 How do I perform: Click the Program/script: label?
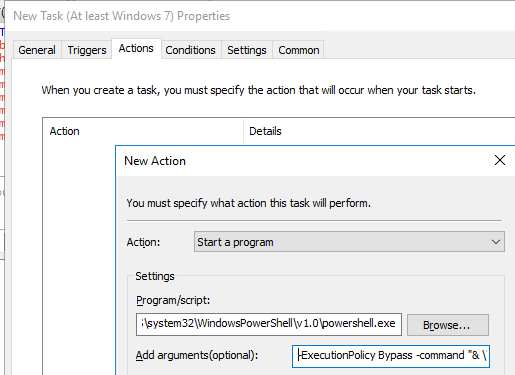[x=173, y=300]
